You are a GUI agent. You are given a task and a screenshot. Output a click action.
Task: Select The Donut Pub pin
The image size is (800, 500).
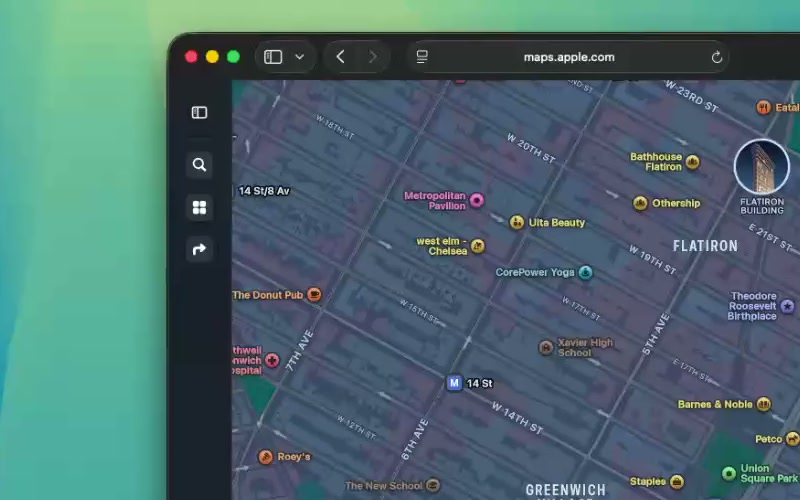(314, 294)
